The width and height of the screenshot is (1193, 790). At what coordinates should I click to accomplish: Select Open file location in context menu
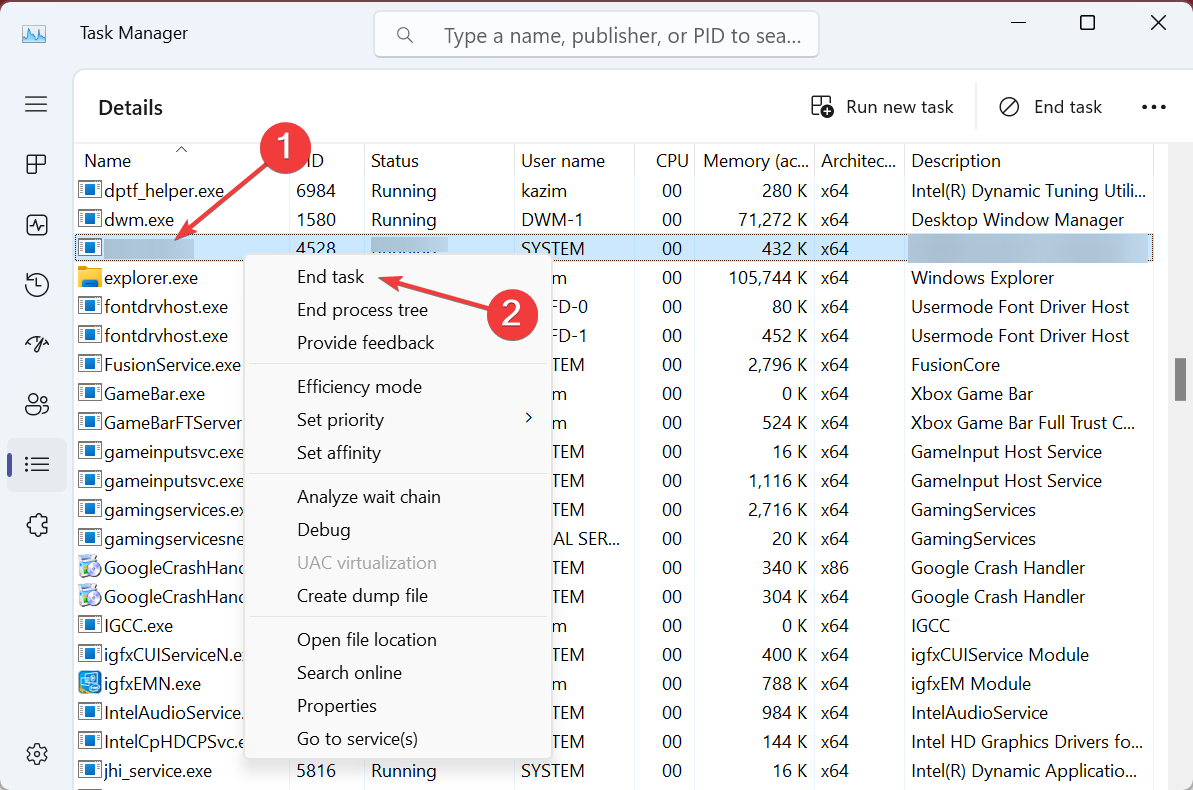367,639
